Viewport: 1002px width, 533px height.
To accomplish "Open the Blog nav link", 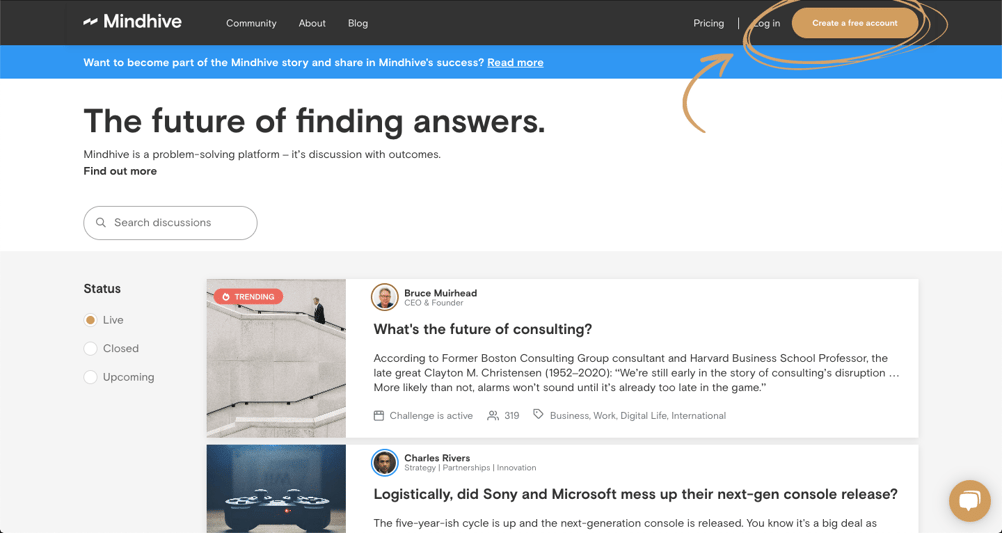I will (x=358, y=23).
